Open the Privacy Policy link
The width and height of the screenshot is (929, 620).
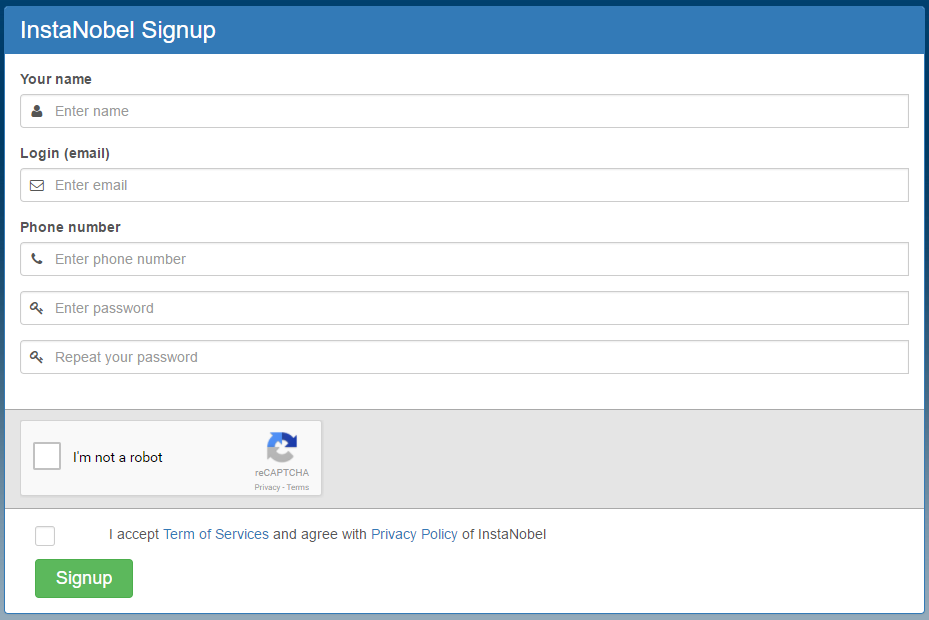(414, 534)
